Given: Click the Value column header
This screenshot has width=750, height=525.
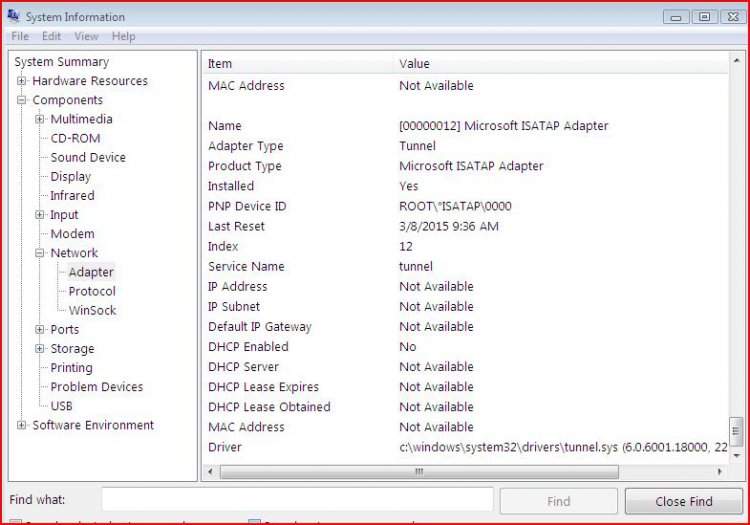Looking at the screenshot, I should pos(561,64).
